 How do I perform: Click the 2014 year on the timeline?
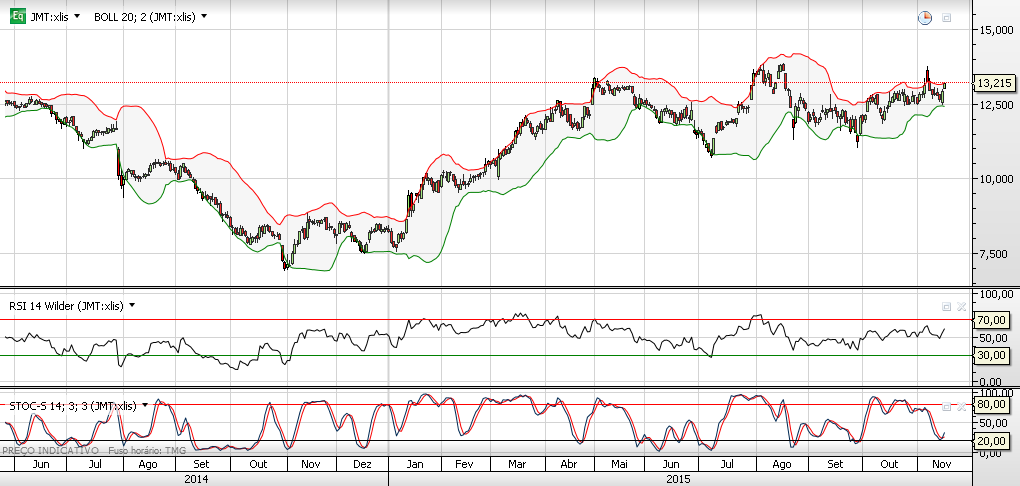pyautogui.click(x=196, y=479)
